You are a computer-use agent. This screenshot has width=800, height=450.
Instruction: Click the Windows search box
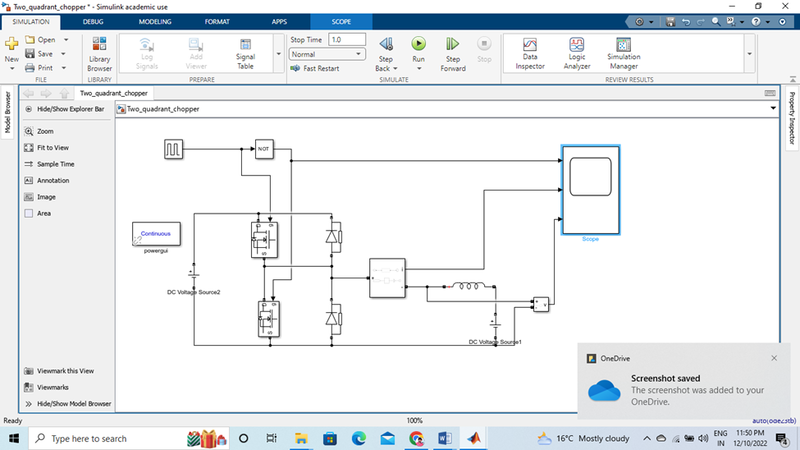(129, 438)
